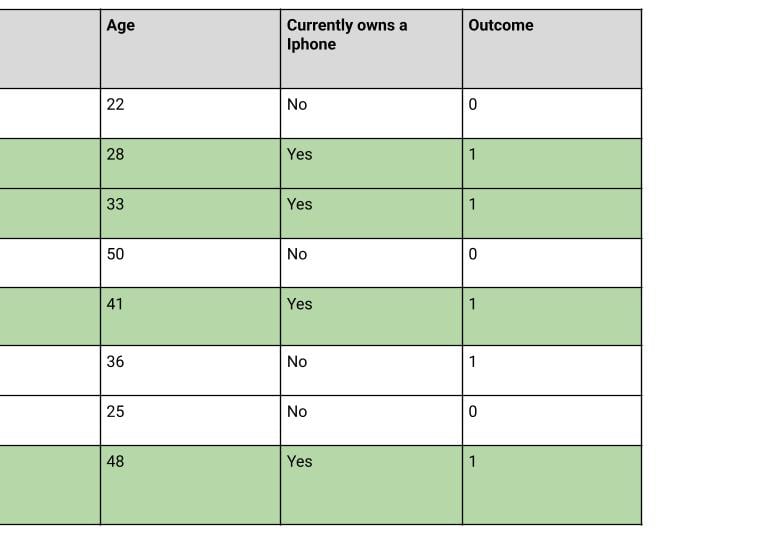This screenshot has height=540, width=768.
Task: Click outcome value in age 25 row
Action: (473, 412)
